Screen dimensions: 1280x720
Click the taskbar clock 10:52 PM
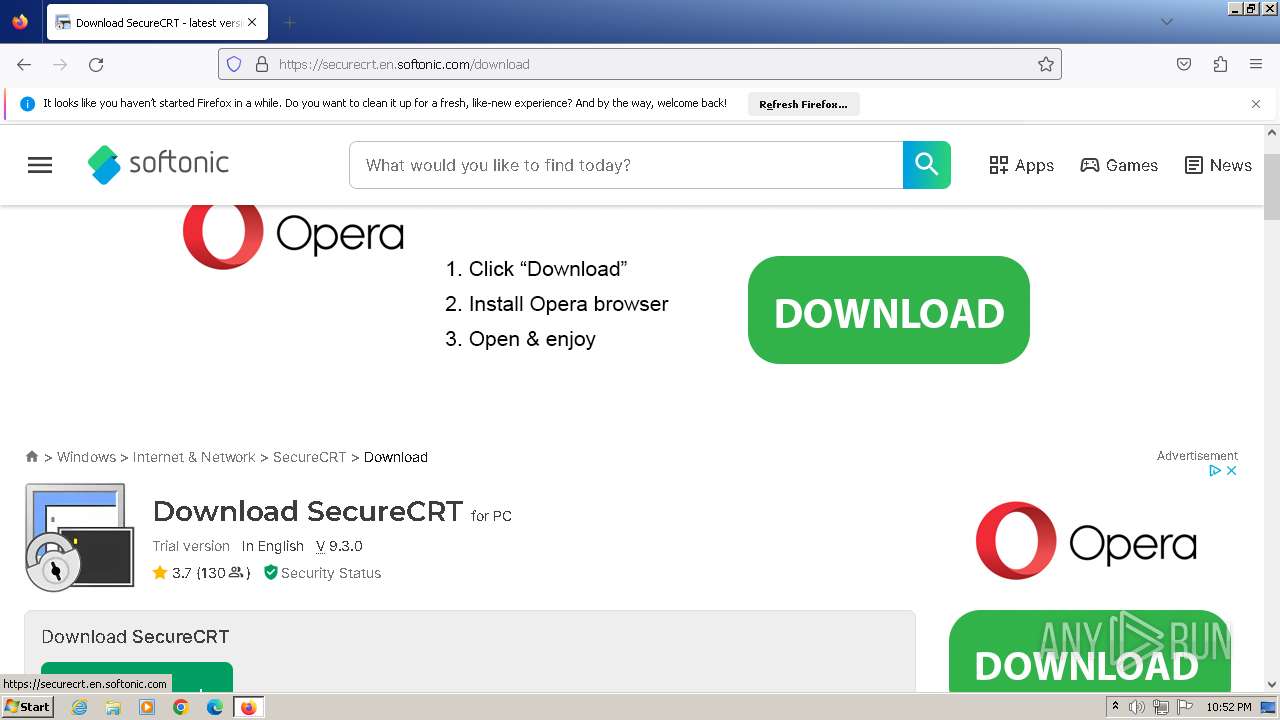(1229, 707)
